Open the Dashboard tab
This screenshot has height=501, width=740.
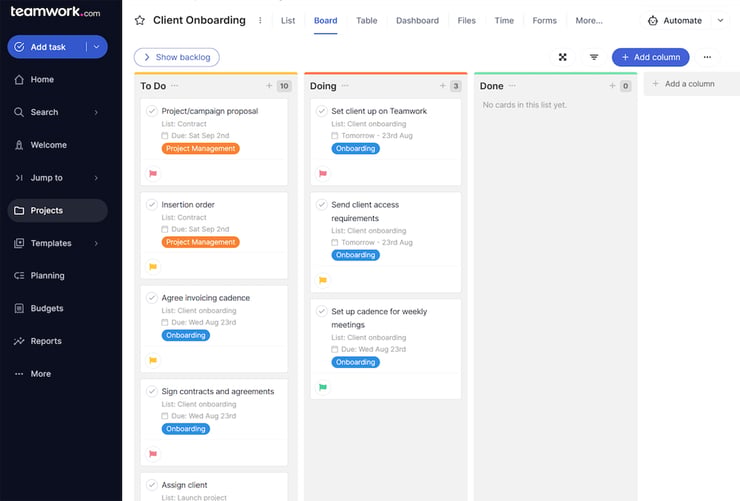[x=417, y=20]
